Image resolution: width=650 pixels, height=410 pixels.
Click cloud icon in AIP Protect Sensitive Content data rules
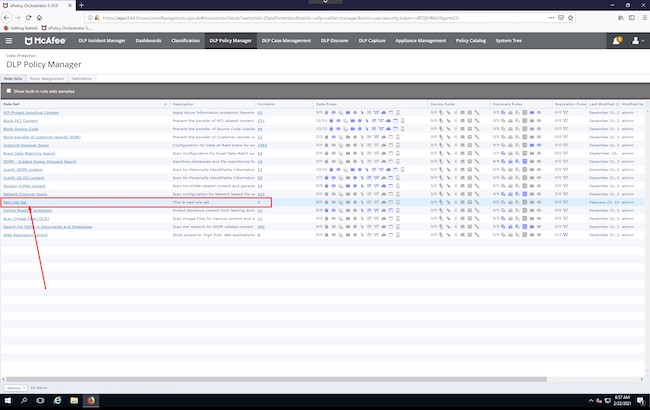[x=383, y=112]
